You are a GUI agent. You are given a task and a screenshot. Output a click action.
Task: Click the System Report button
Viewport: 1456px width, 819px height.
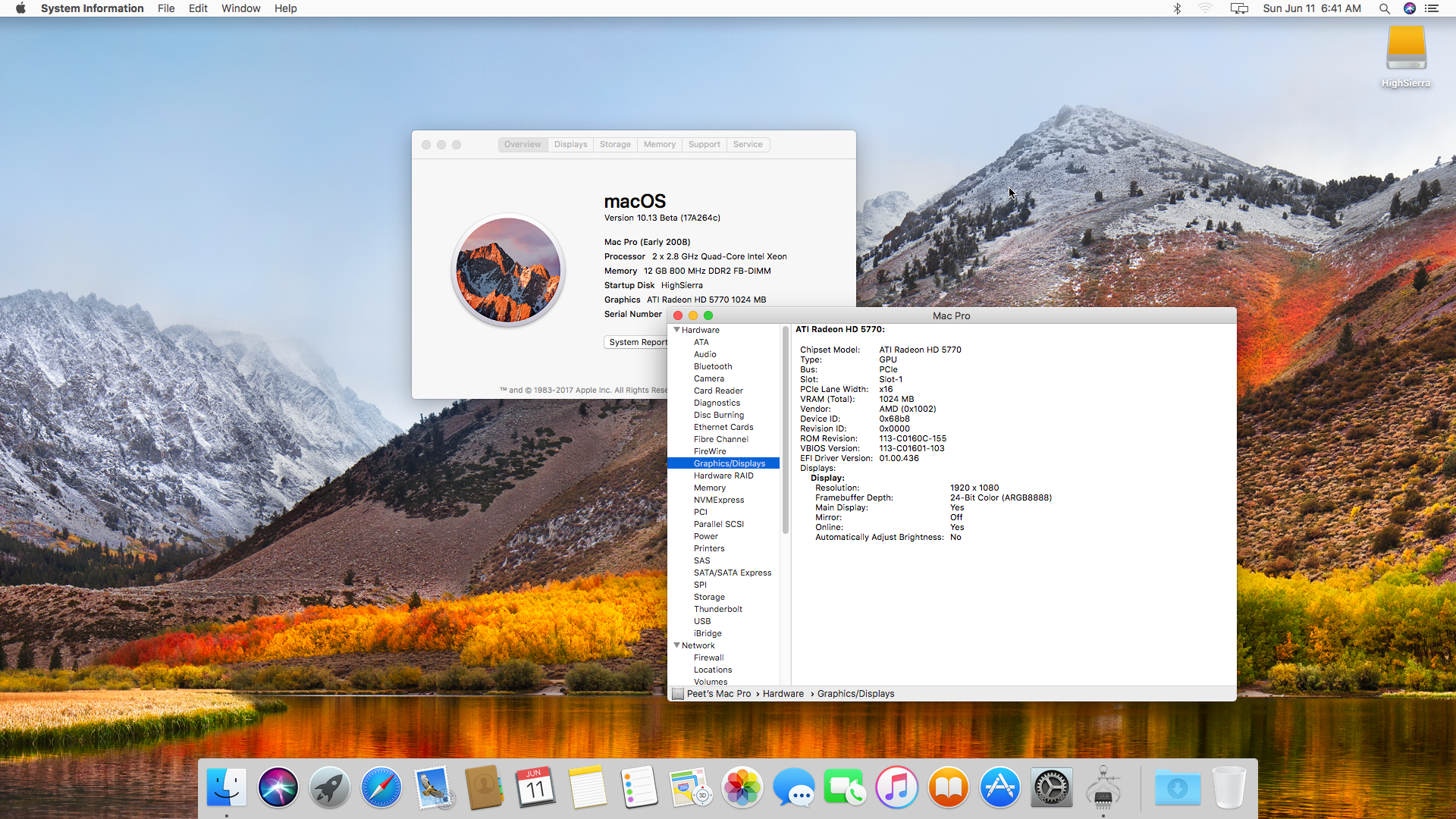click(637, 342)
